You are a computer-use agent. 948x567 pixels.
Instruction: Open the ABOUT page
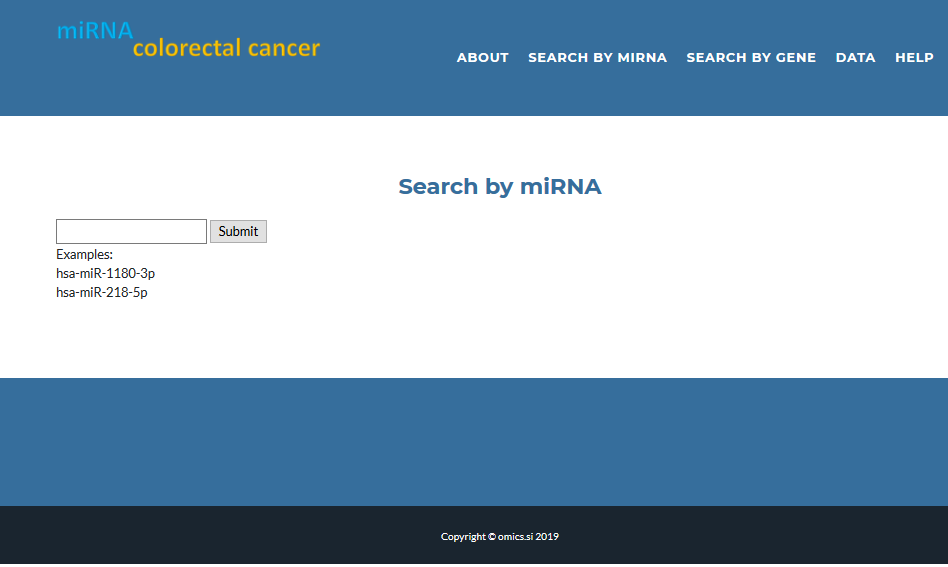[482, 58]
